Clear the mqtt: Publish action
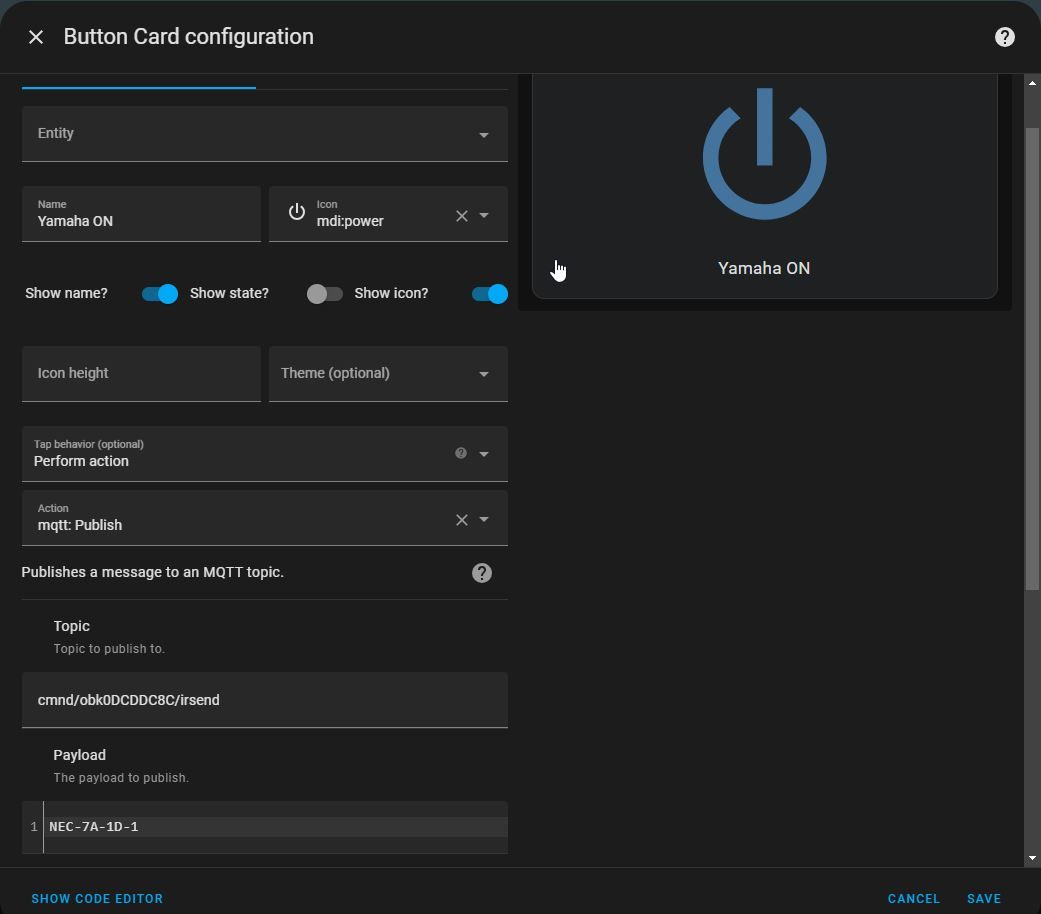1041x914 pixels. (x=462, y=520)
